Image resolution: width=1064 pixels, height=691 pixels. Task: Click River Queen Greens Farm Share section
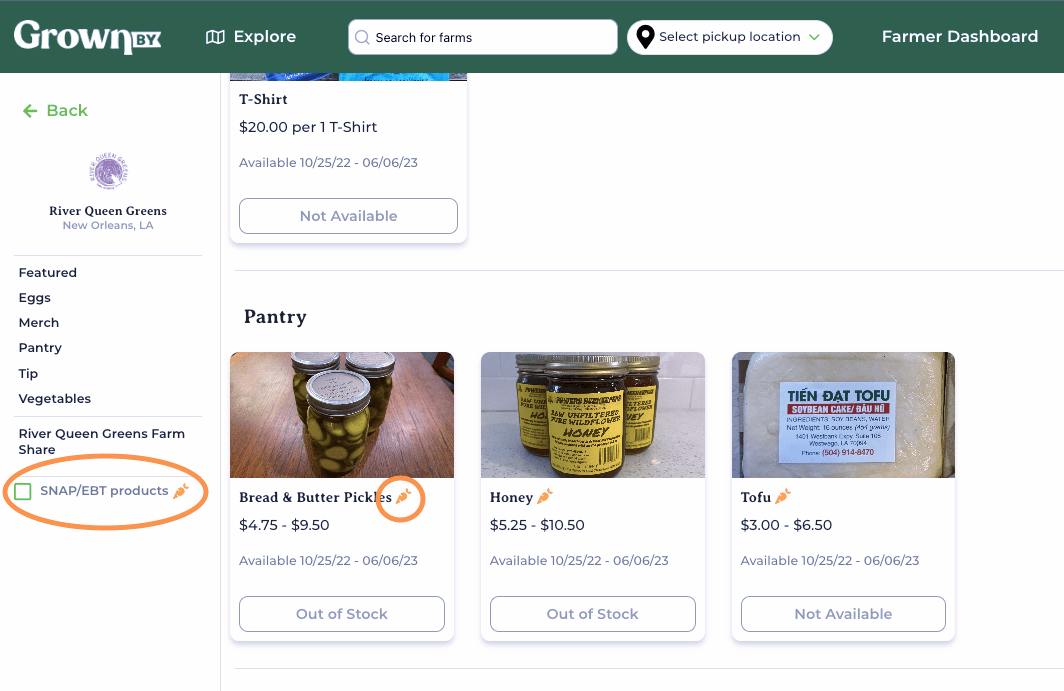[102, 441]
